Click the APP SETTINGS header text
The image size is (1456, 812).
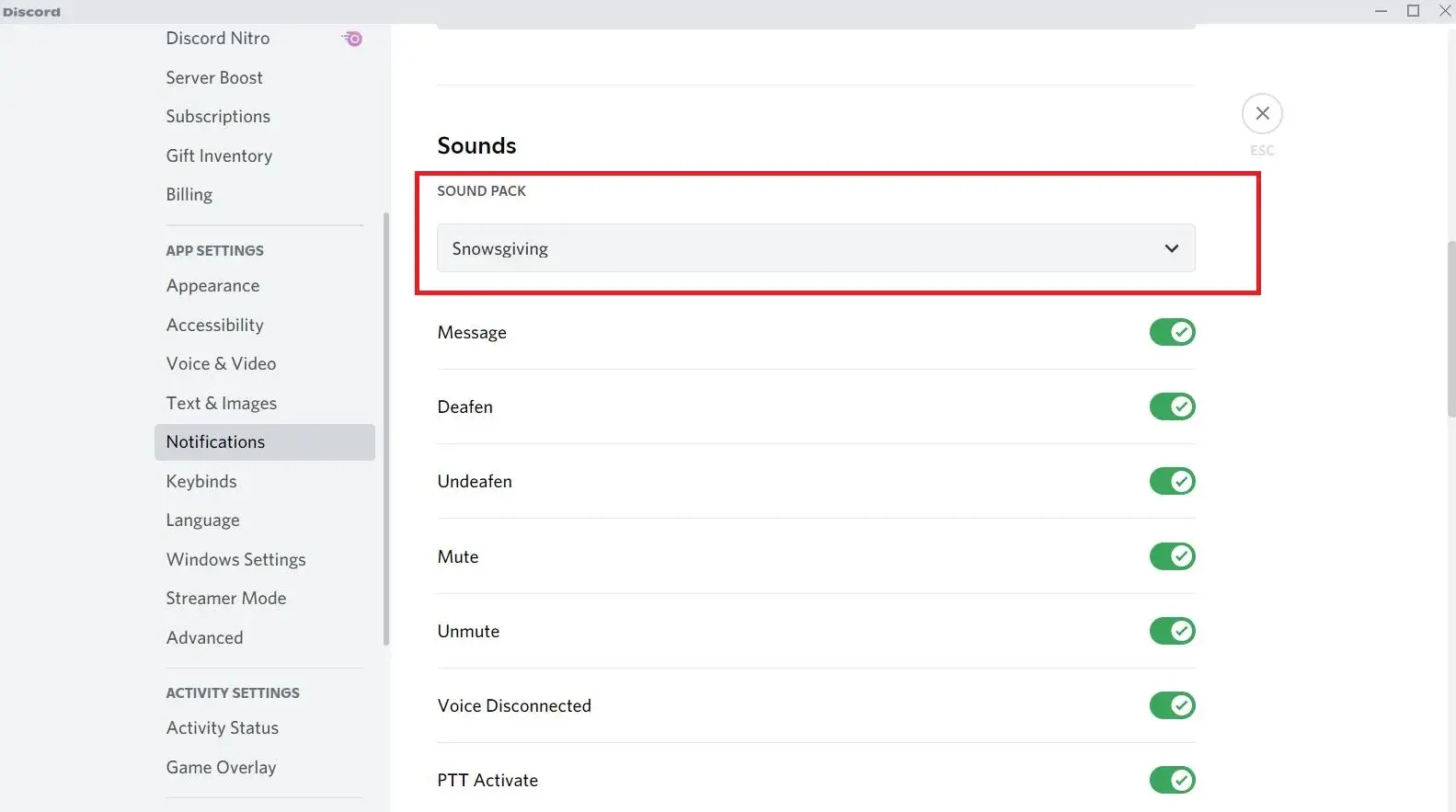pos(214,251)
